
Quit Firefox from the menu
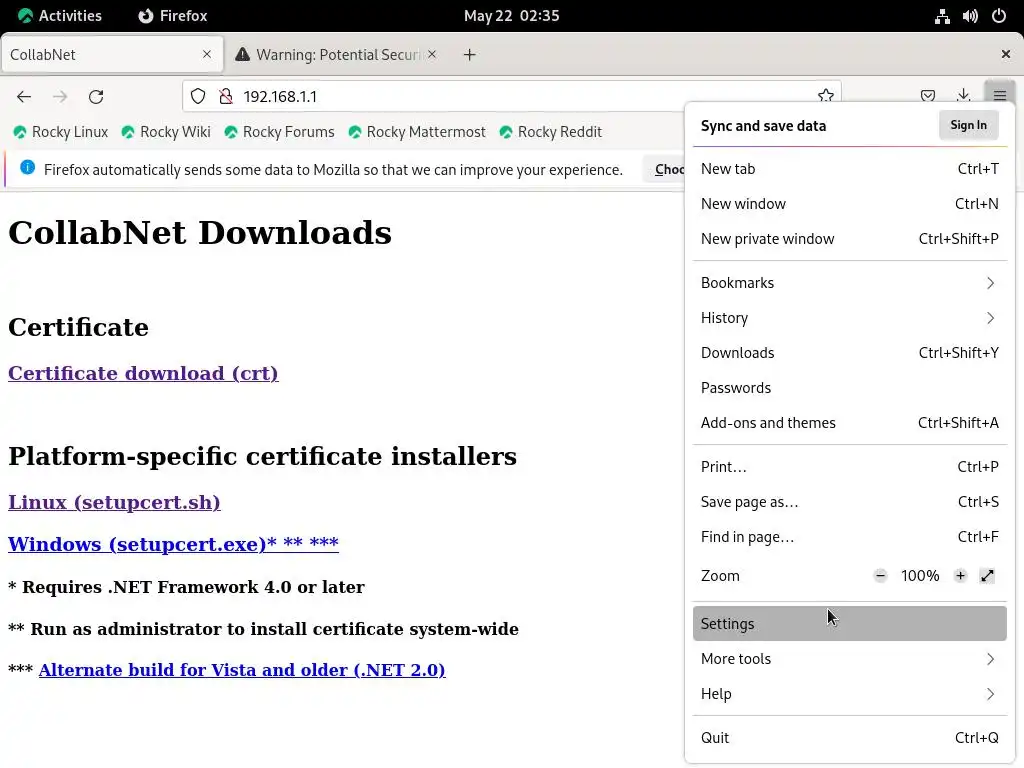[850, 738]
